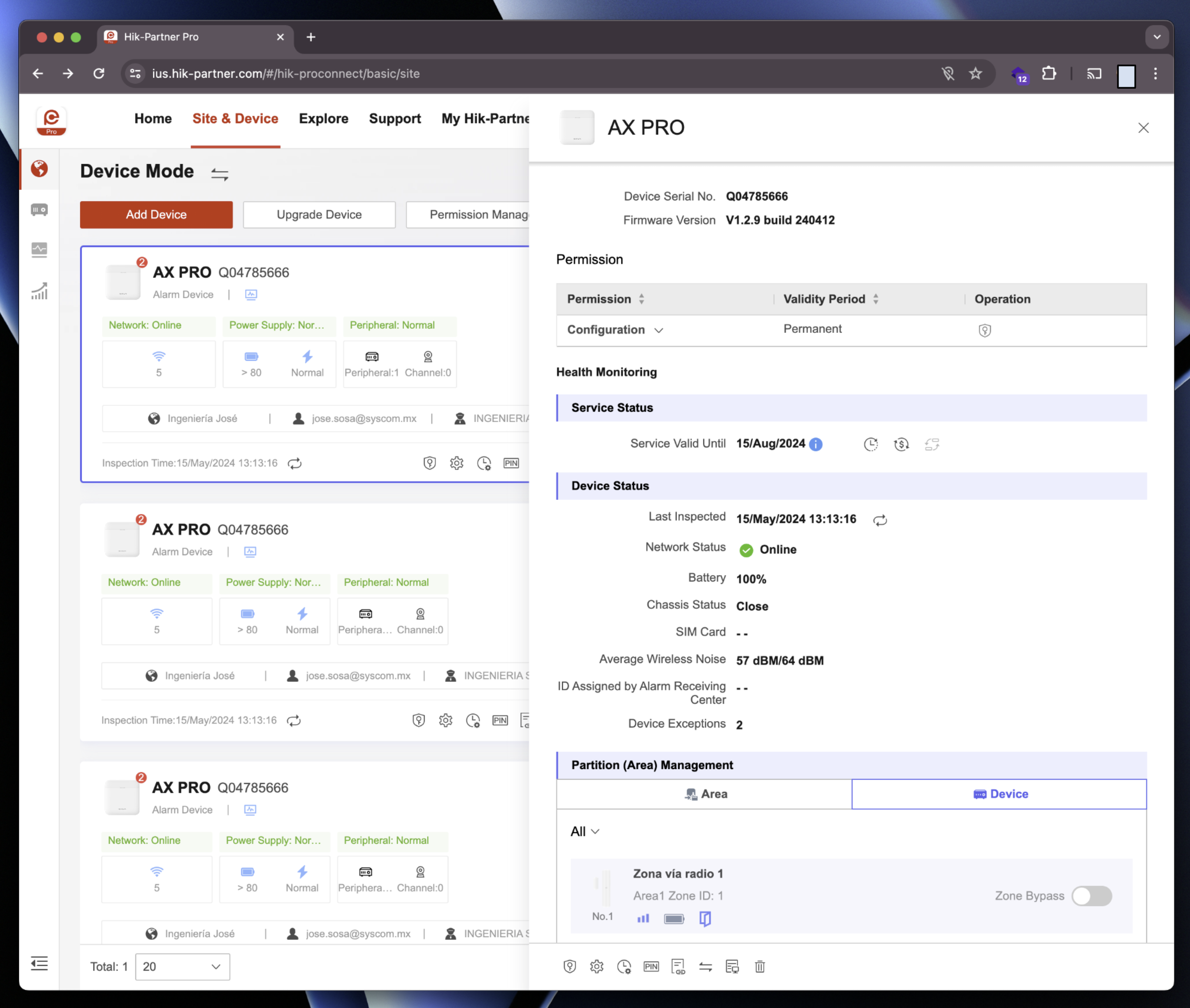Close the AX PRO details panel
The width and height of the screenshot is (1190, 1008).
coord(1143,128)
